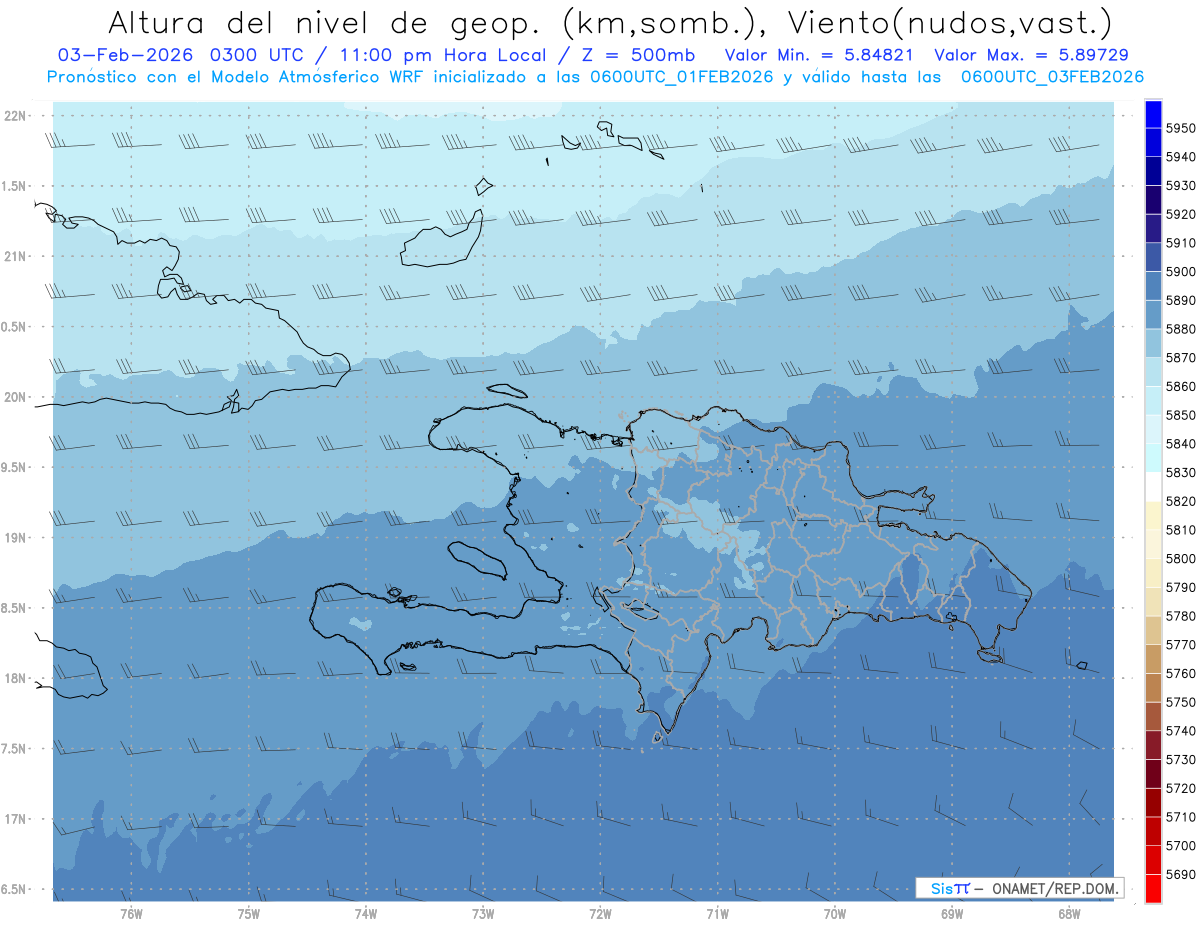This screenshot has height=927, width=1200.
Task: Click the 'ONAMET/REP.DOM.' credit label
Action: (x=1055, y=888)
